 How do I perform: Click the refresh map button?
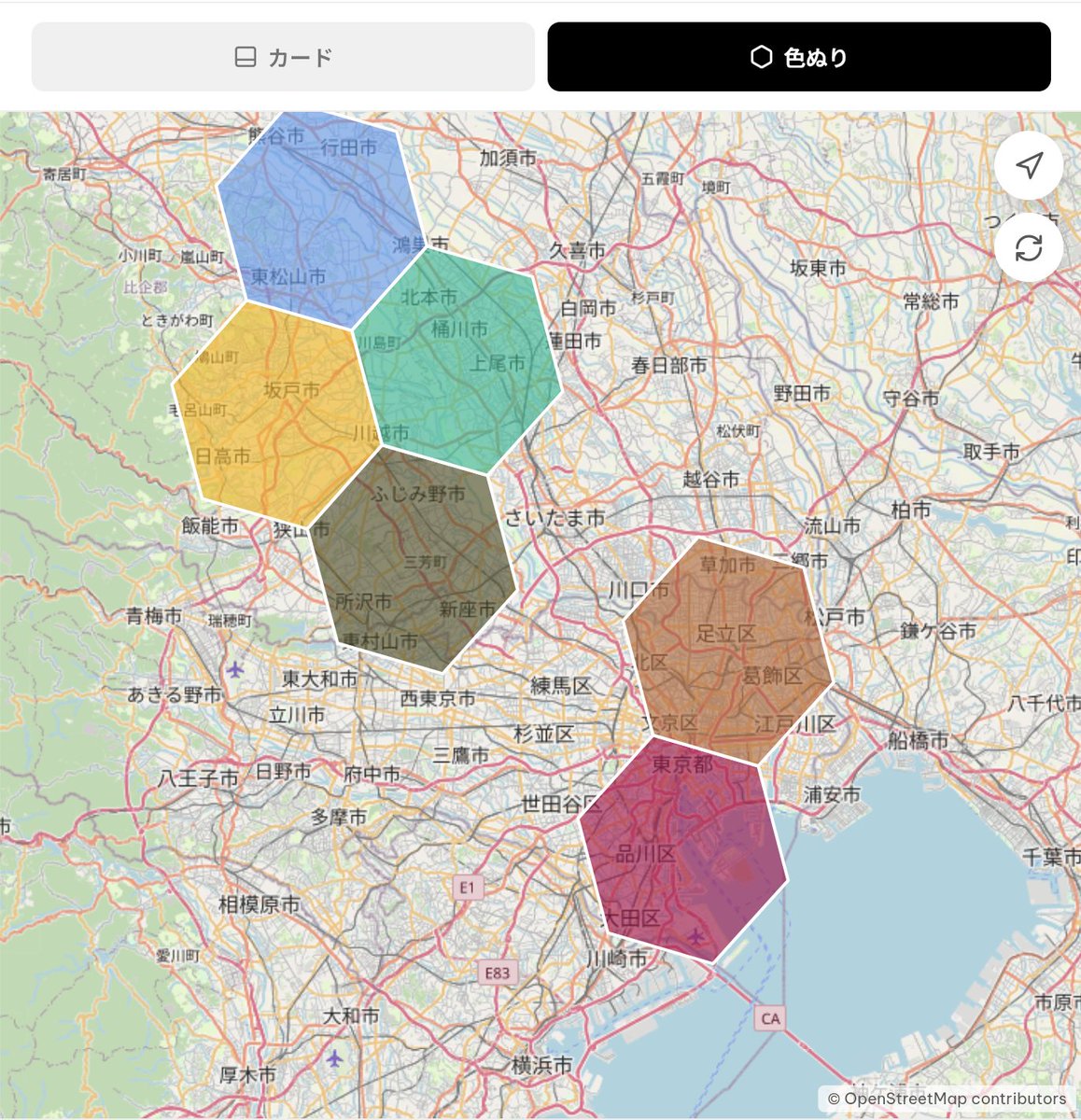(1029, 248)
